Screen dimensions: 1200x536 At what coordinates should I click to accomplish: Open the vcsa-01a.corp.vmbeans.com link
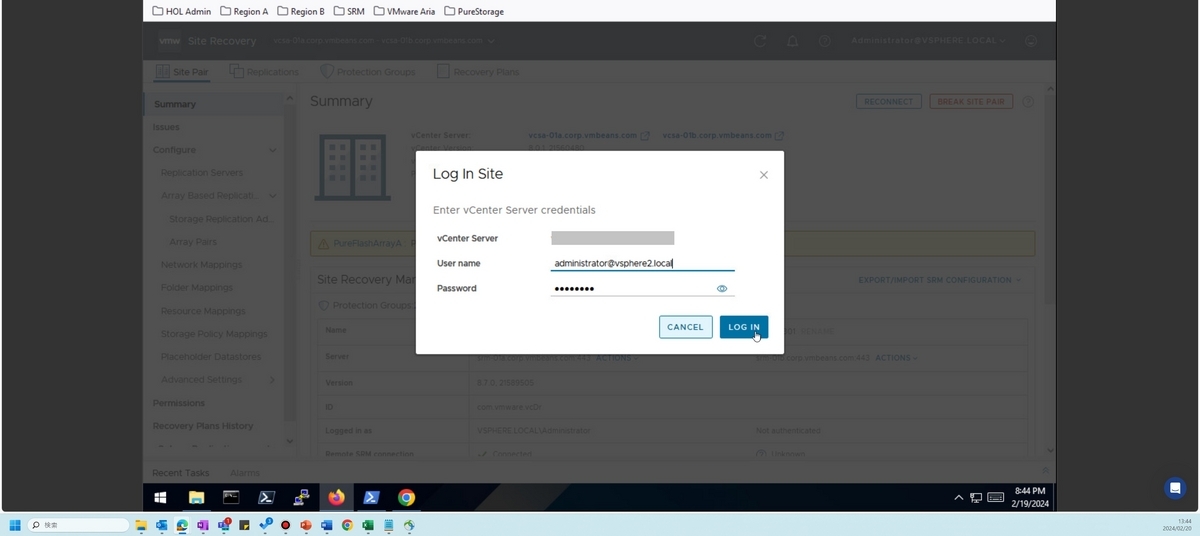[589, 135]
